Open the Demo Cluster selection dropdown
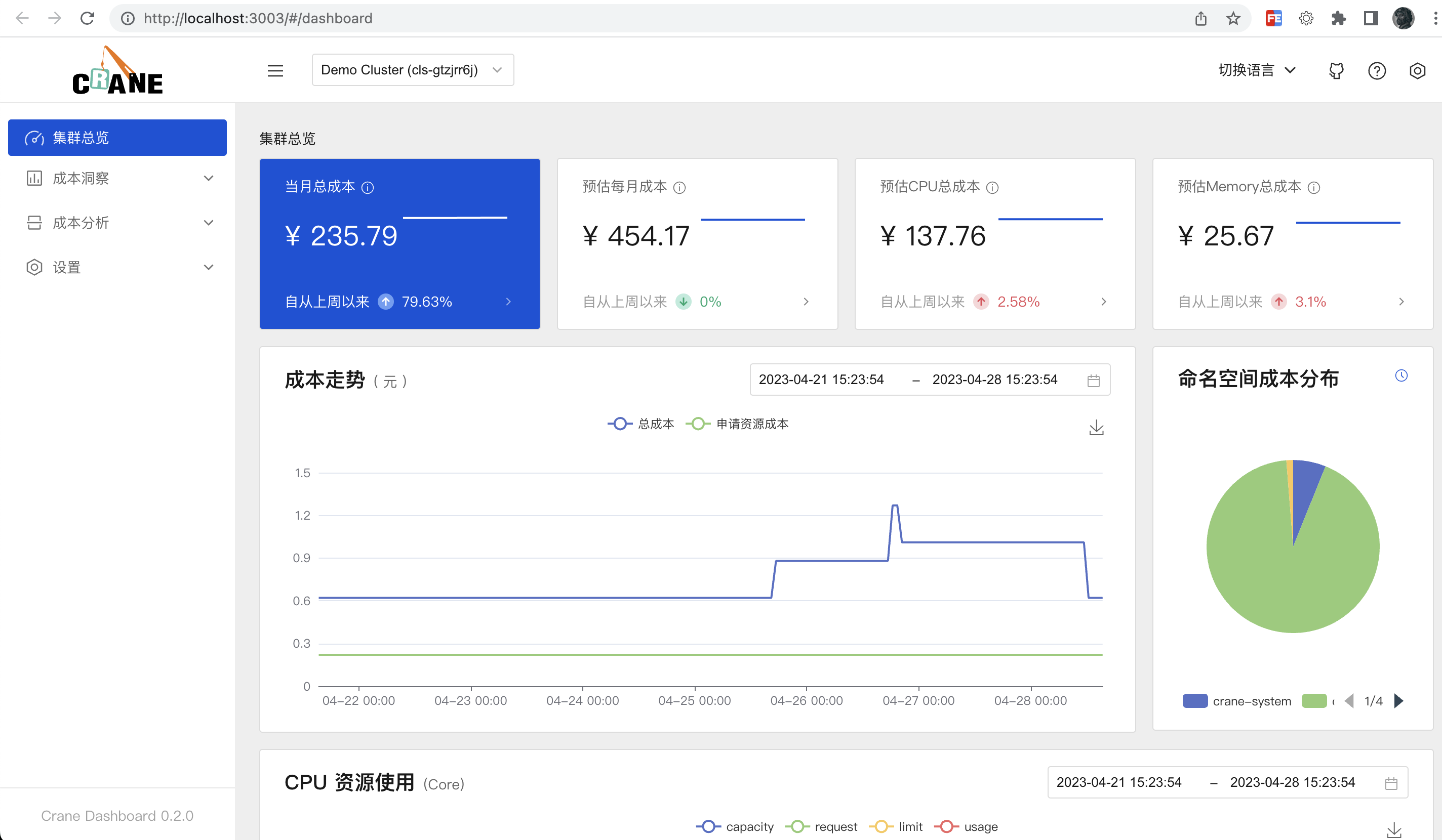This screenshot has height=840, width=1442. (x=413, y=70)
